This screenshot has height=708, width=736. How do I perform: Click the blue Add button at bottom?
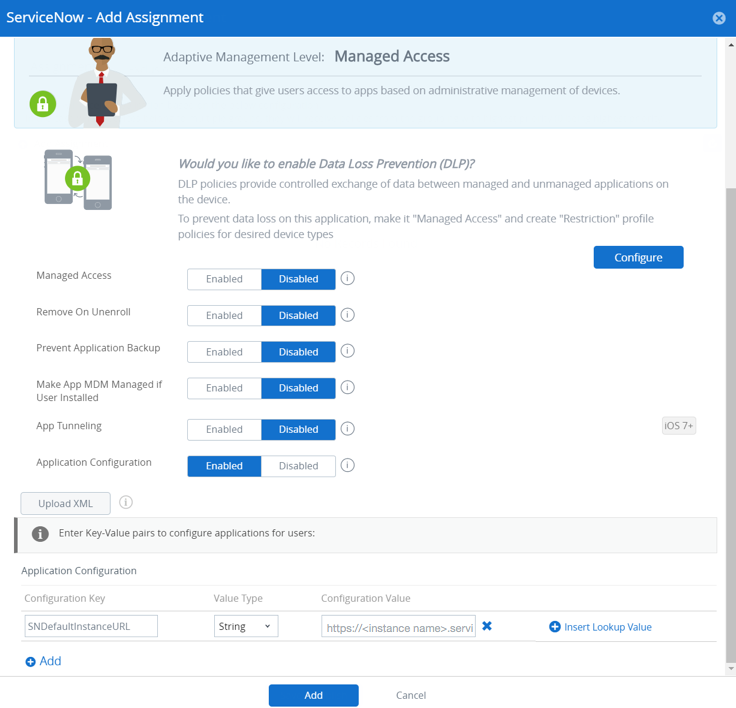click(x=314, y=695)
